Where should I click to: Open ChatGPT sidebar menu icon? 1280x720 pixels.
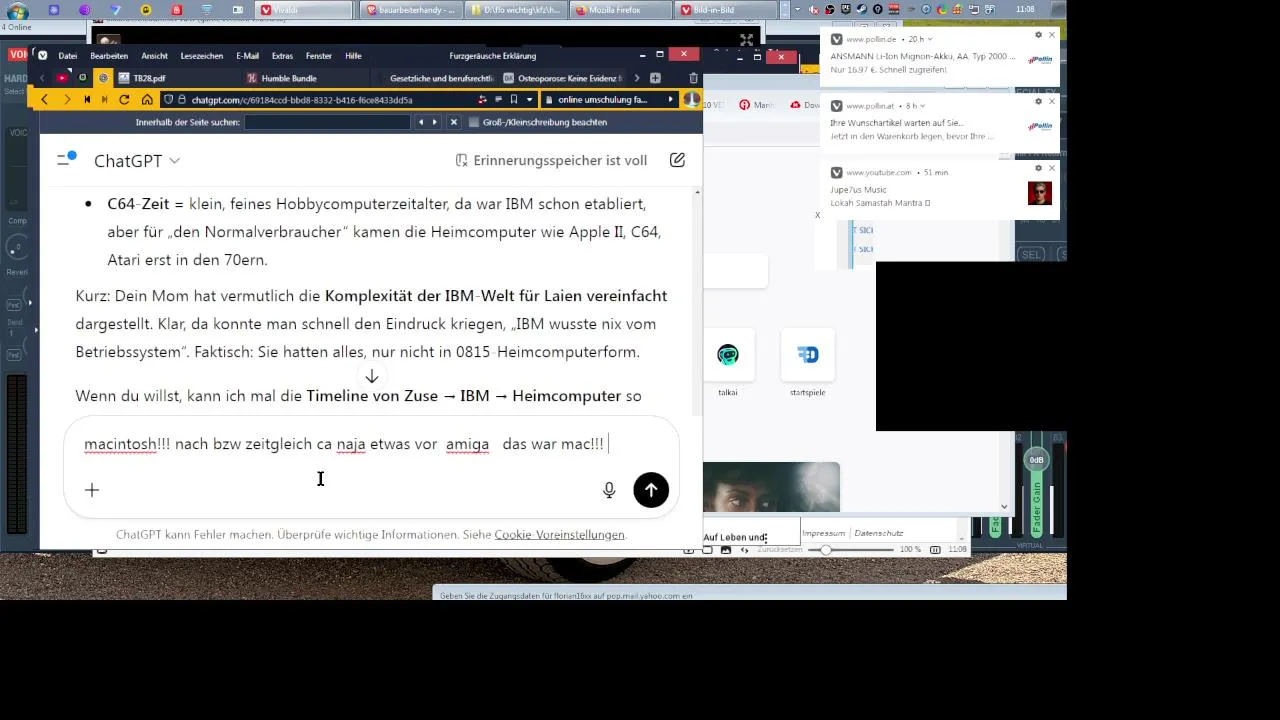(66, 159)
